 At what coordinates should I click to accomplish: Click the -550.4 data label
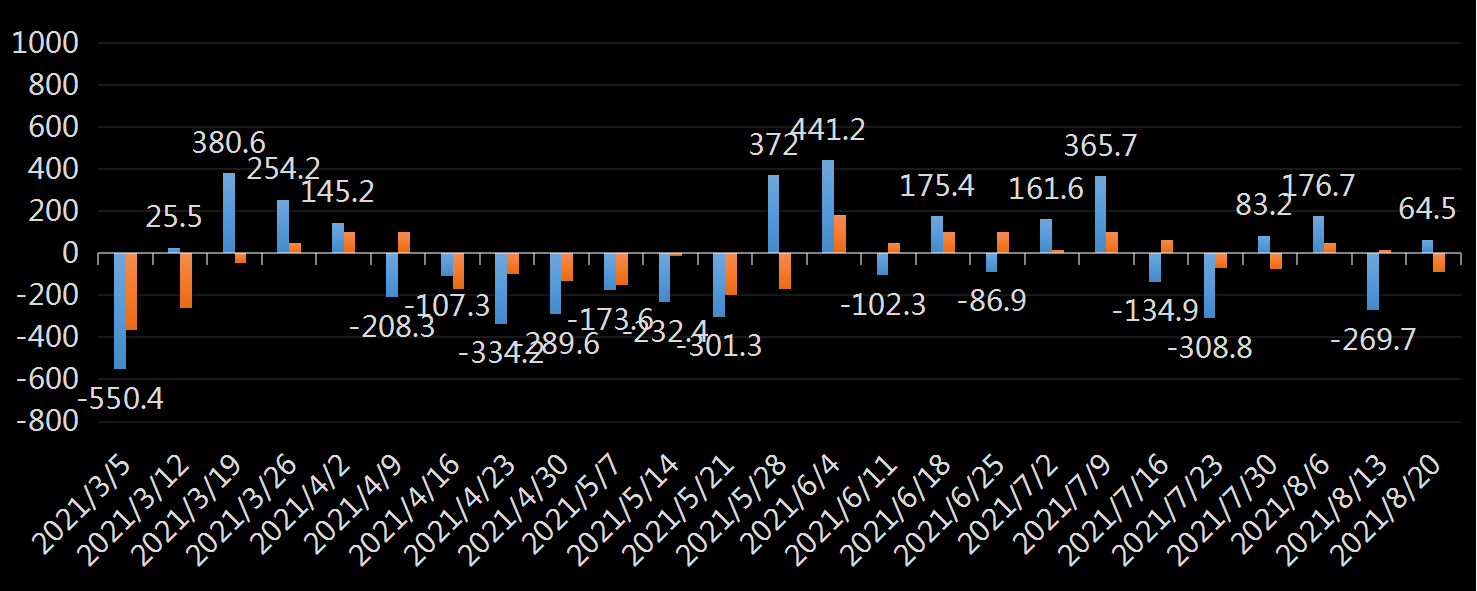(x=122, y=399)
